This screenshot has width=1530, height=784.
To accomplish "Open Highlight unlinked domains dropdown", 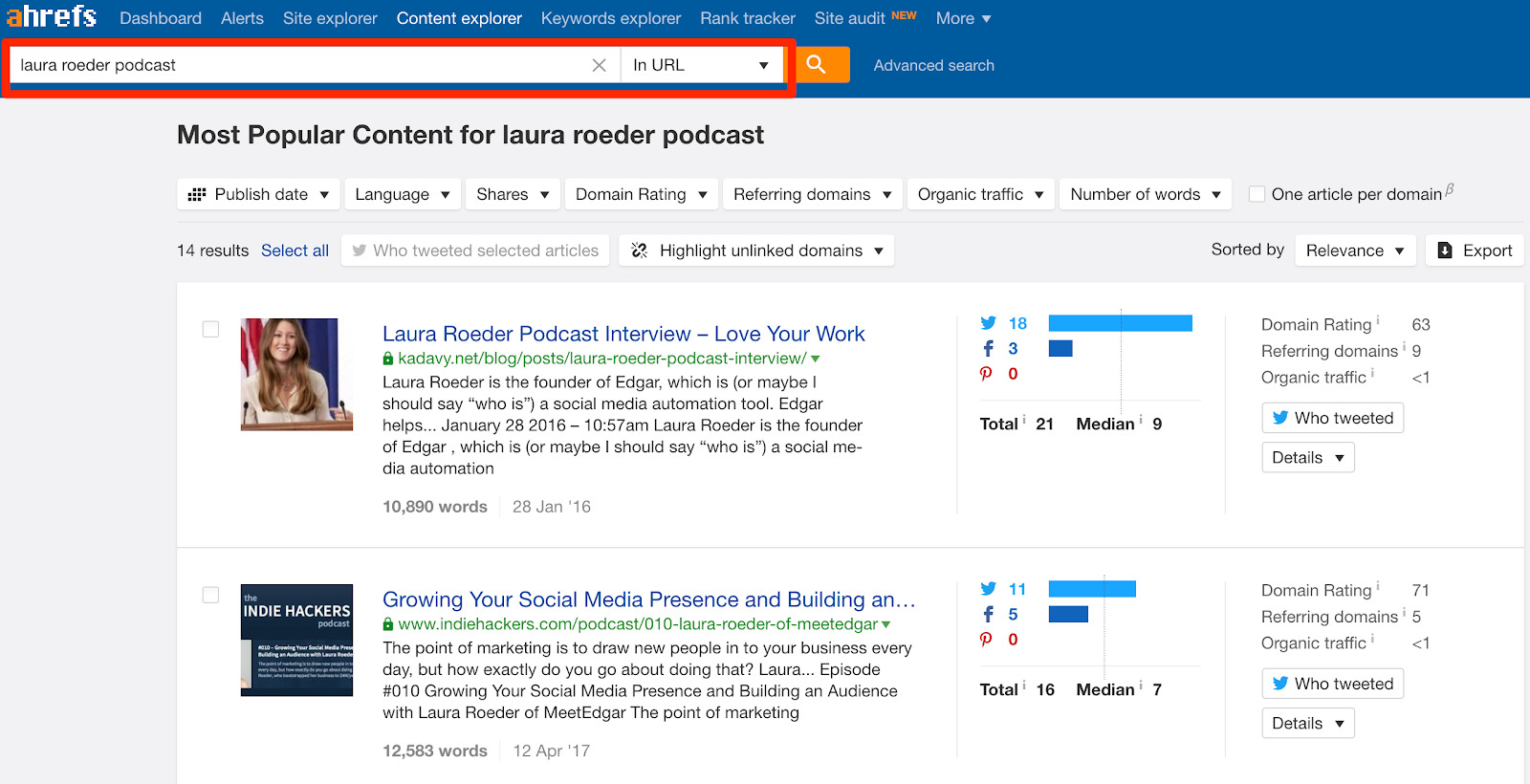I will point(756,250).
